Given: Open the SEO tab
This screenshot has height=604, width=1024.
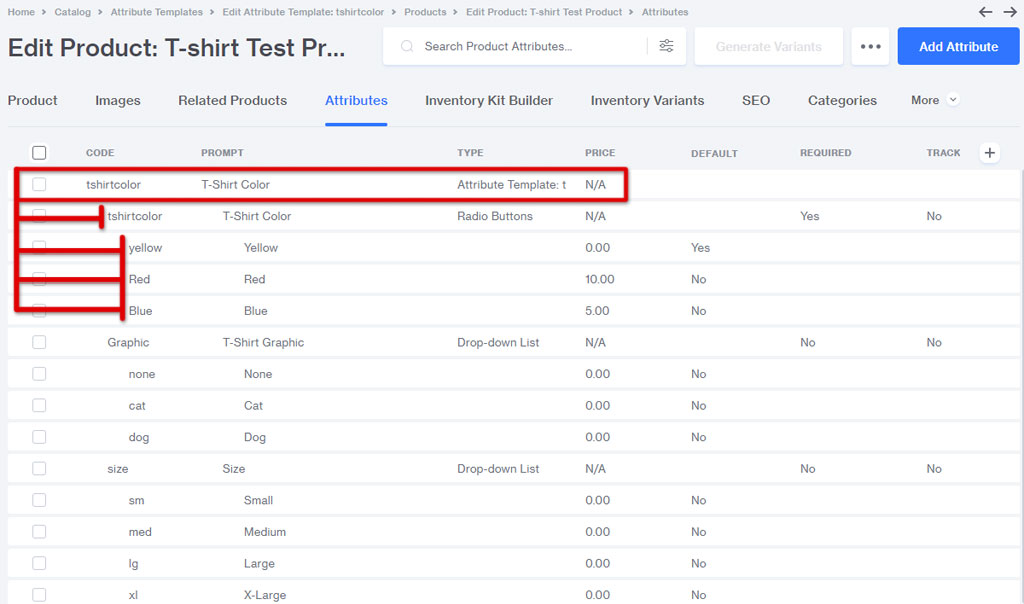Looking at the screenshot, I should pyautogui.click(x=756, y=100).
